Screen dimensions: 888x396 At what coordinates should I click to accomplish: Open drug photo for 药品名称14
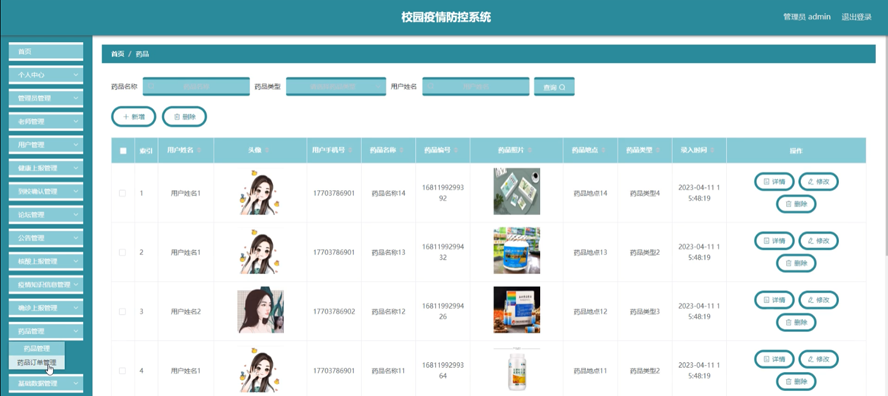coord(516,191)
